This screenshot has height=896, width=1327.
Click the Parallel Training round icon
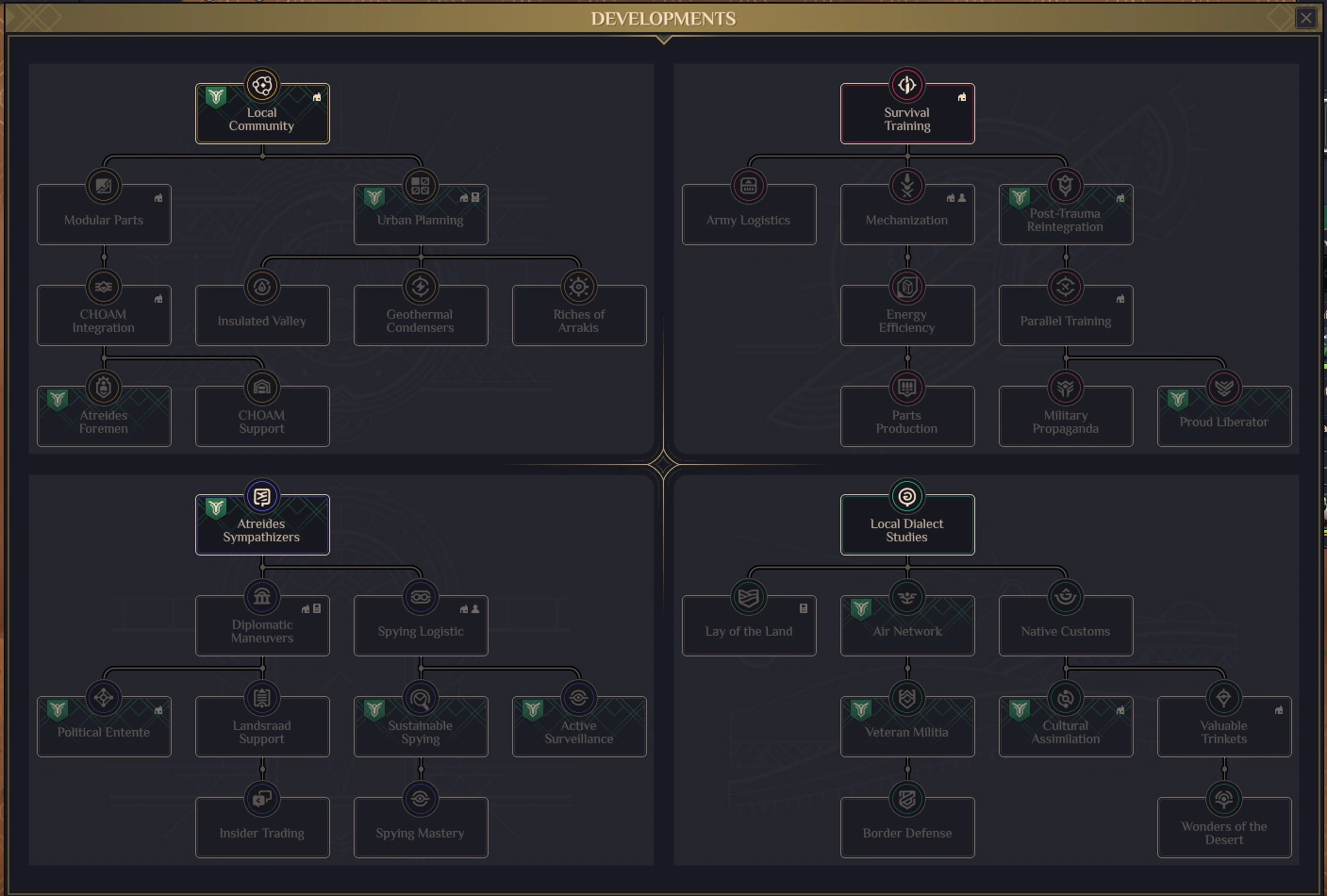pos(1066,287)
